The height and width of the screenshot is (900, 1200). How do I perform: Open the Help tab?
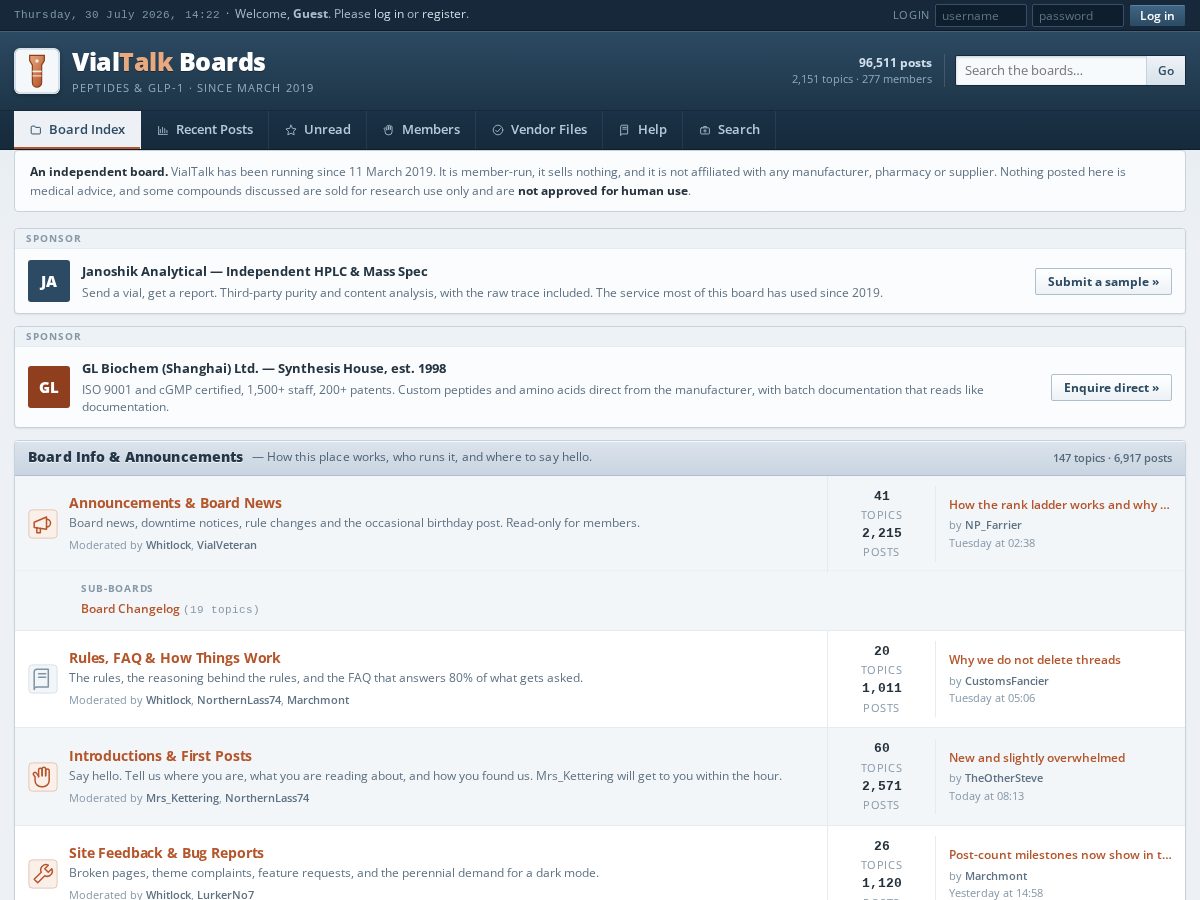642,130
